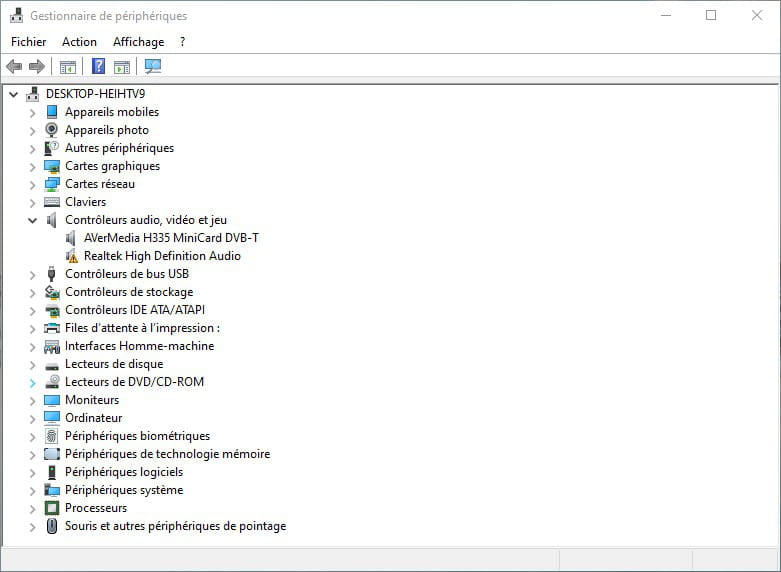
Task: Select Périphériques logiciels label
Action: 124,472
